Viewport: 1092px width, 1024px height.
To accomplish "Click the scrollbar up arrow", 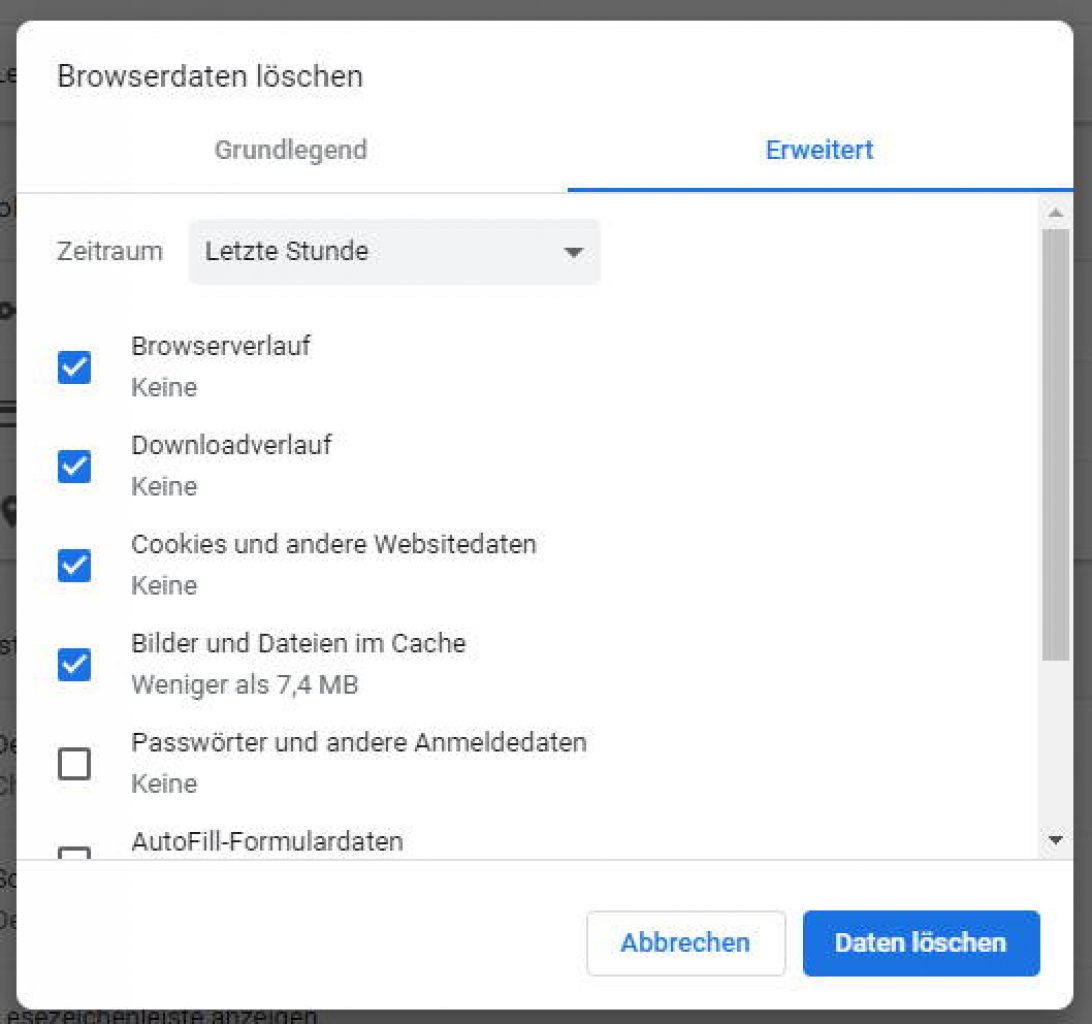I will [x=1056, y=213].
